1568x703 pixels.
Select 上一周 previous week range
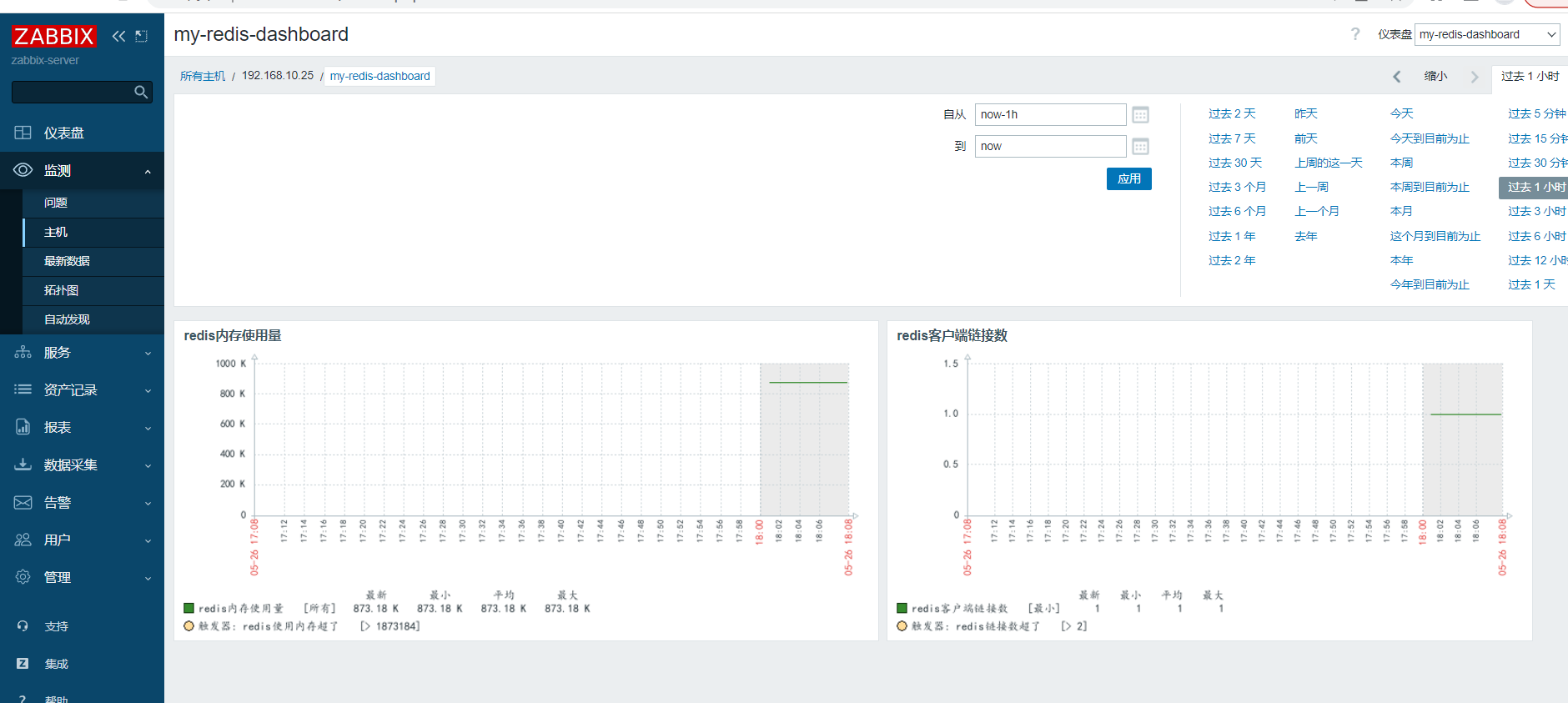coord(1312,187)
